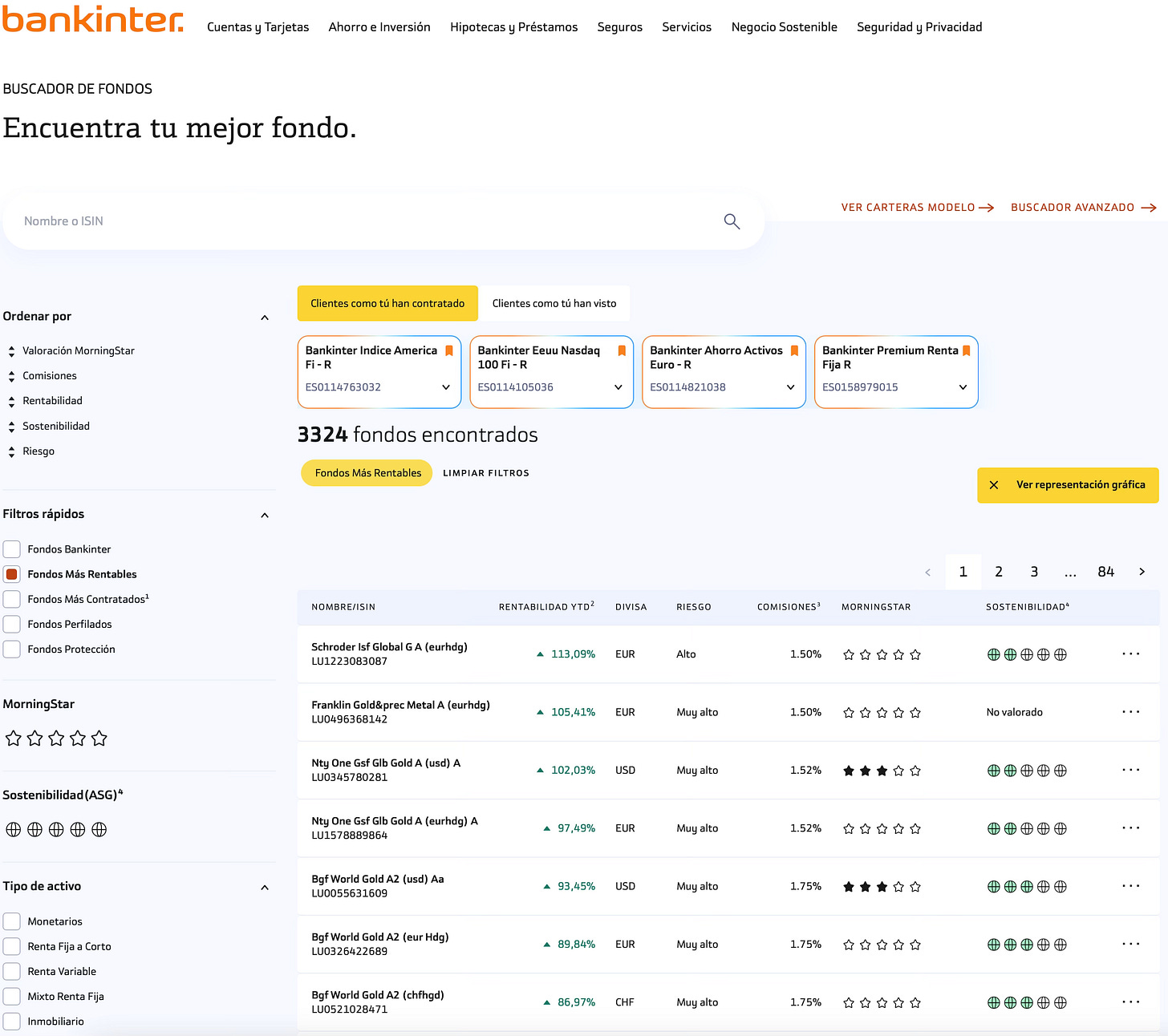Viewport: 1168px width, 1036px height.
Task: Open Seguridad y Privacidad menu
Action: pyautogui.click(x=919, y=27)
